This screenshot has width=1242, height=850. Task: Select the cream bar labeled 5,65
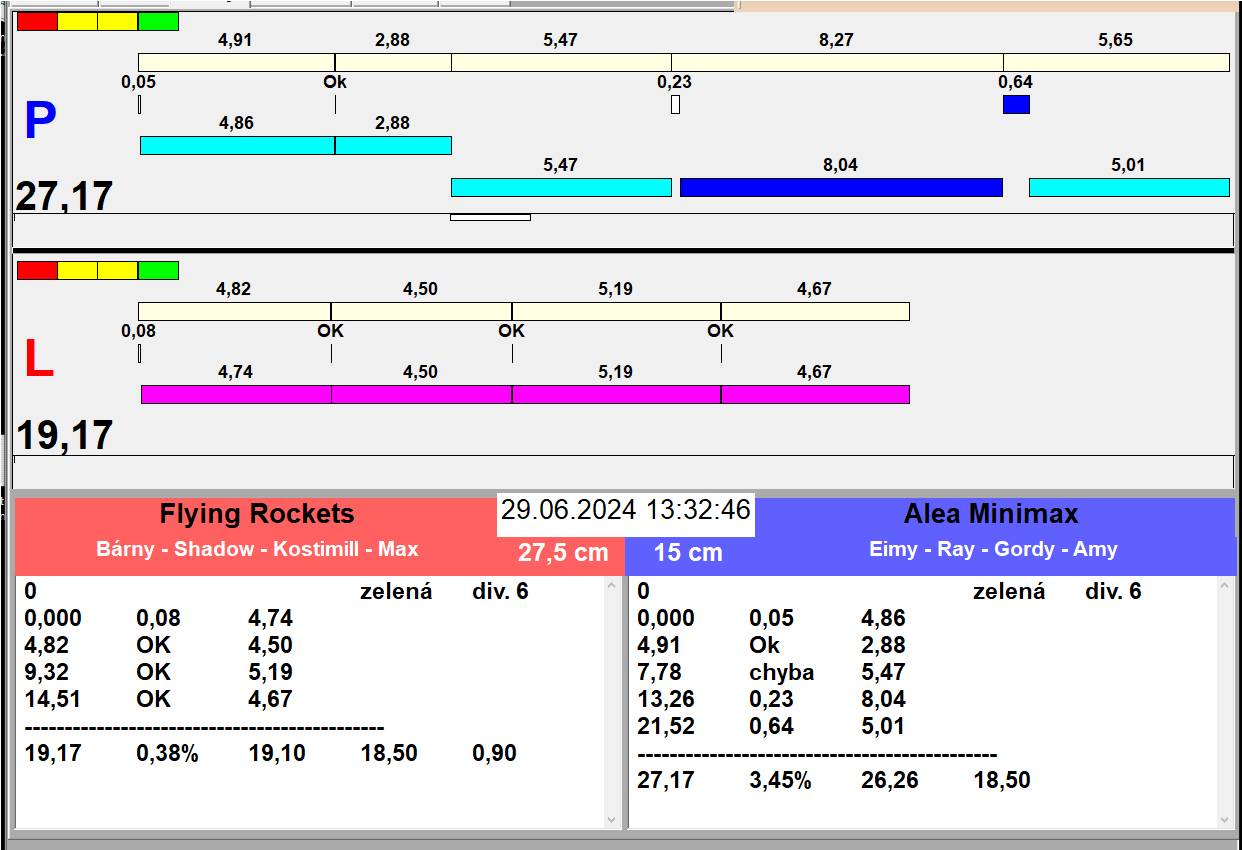[x=1116, y=62]
